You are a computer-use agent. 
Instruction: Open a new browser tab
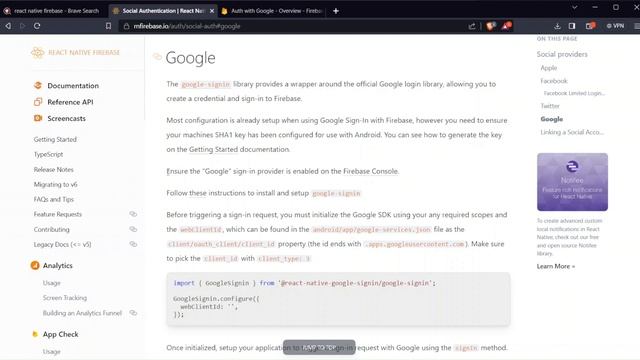[336, 11]
